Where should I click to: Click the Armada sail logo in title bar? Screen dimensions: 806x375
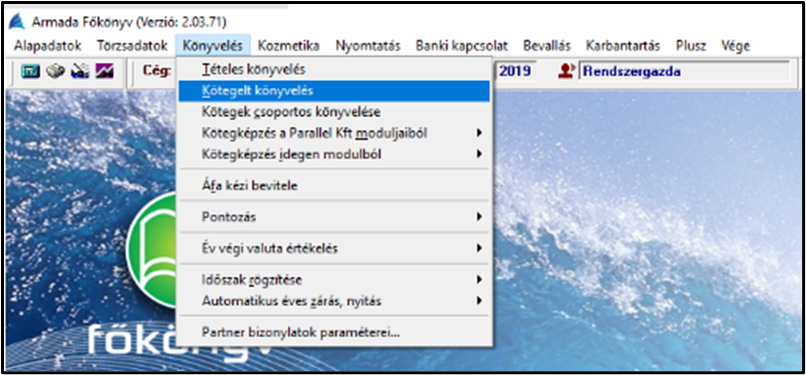pos(17,23)
